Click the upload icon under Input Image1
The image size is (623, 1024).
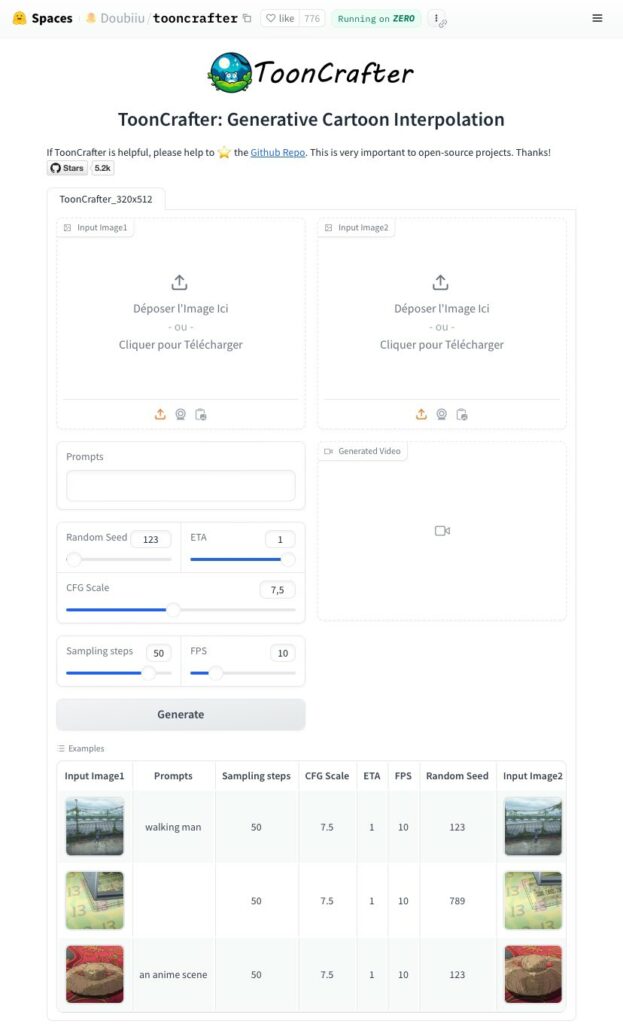160,414
